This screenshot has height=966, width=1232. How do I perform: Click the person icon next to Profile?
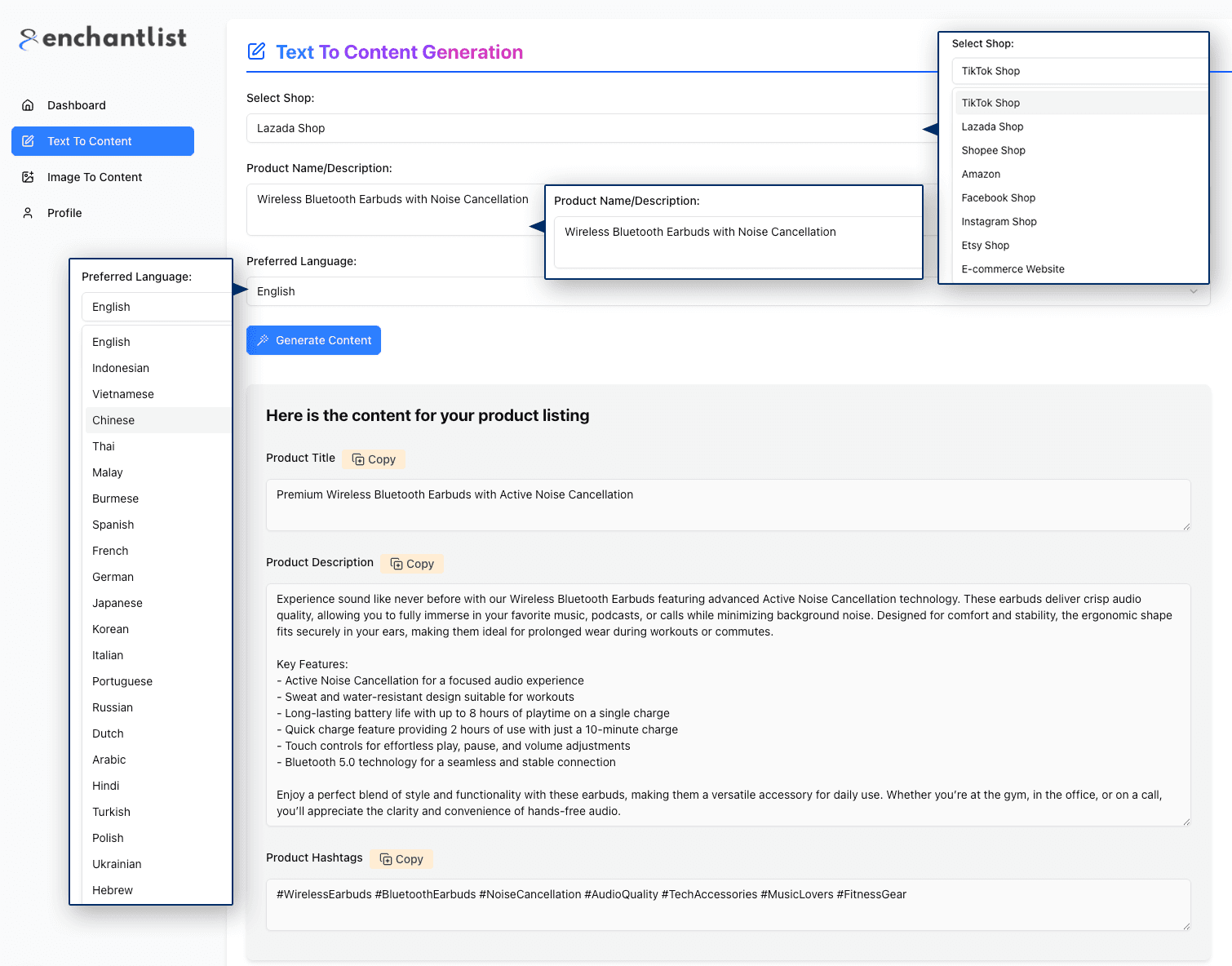pyautogui.click(x=28, y=212)
